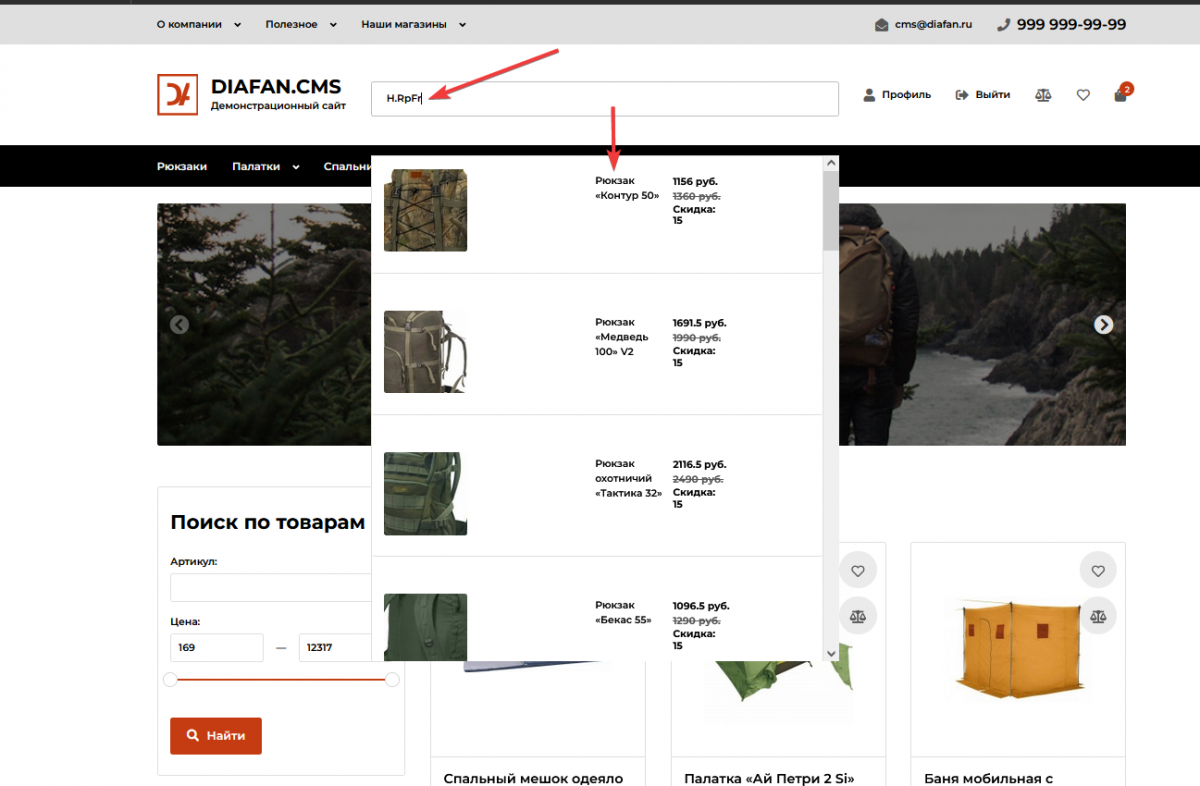Select Рюкзак «Контур 50» search result
1200x786 pixels.
pyautogui.click(x=626, y=188)
